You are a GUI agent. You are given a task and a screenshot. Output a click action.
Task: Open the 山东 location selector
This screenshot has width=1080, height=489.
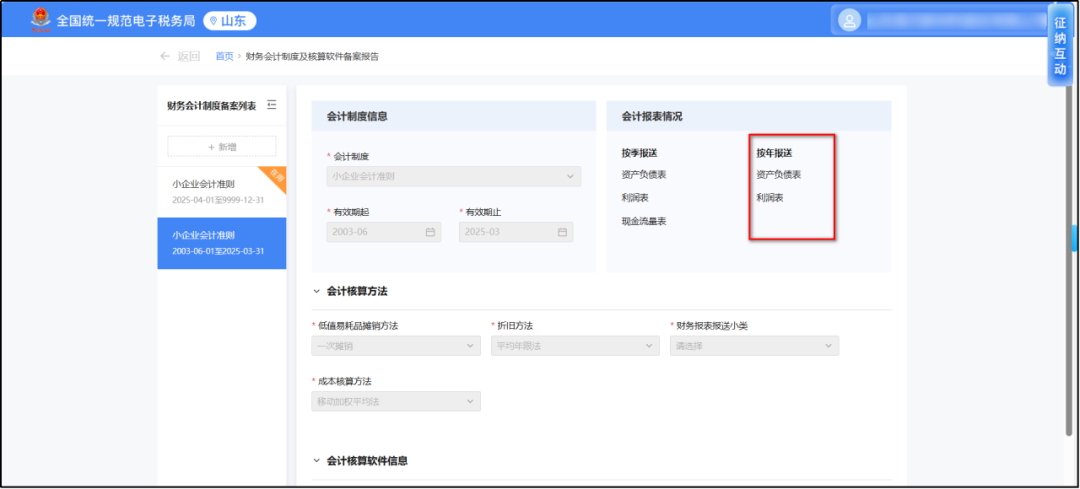point(230,21)
